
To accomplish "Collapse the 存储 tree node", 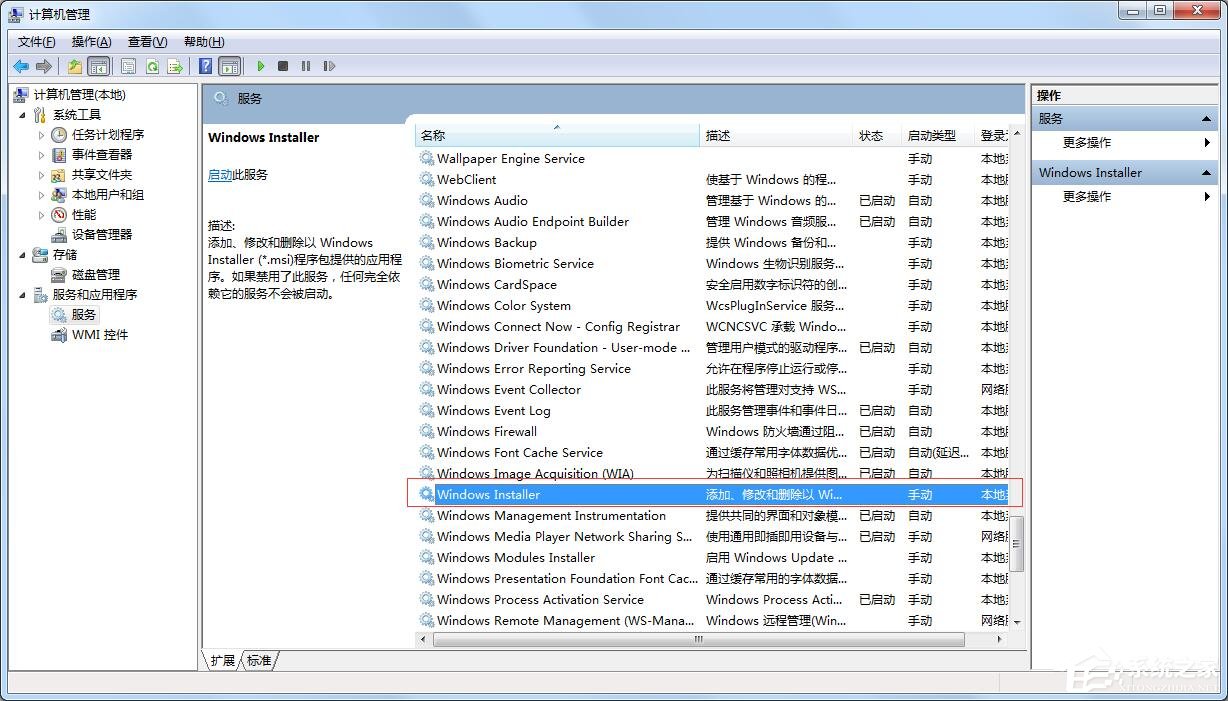I will click(x=23, y=254).
